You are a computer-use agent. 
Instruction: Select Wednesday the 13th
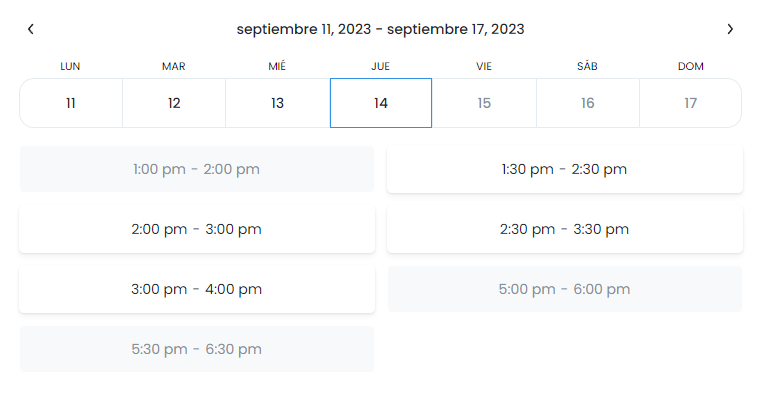pyautogui.click(x=277, y=103)
